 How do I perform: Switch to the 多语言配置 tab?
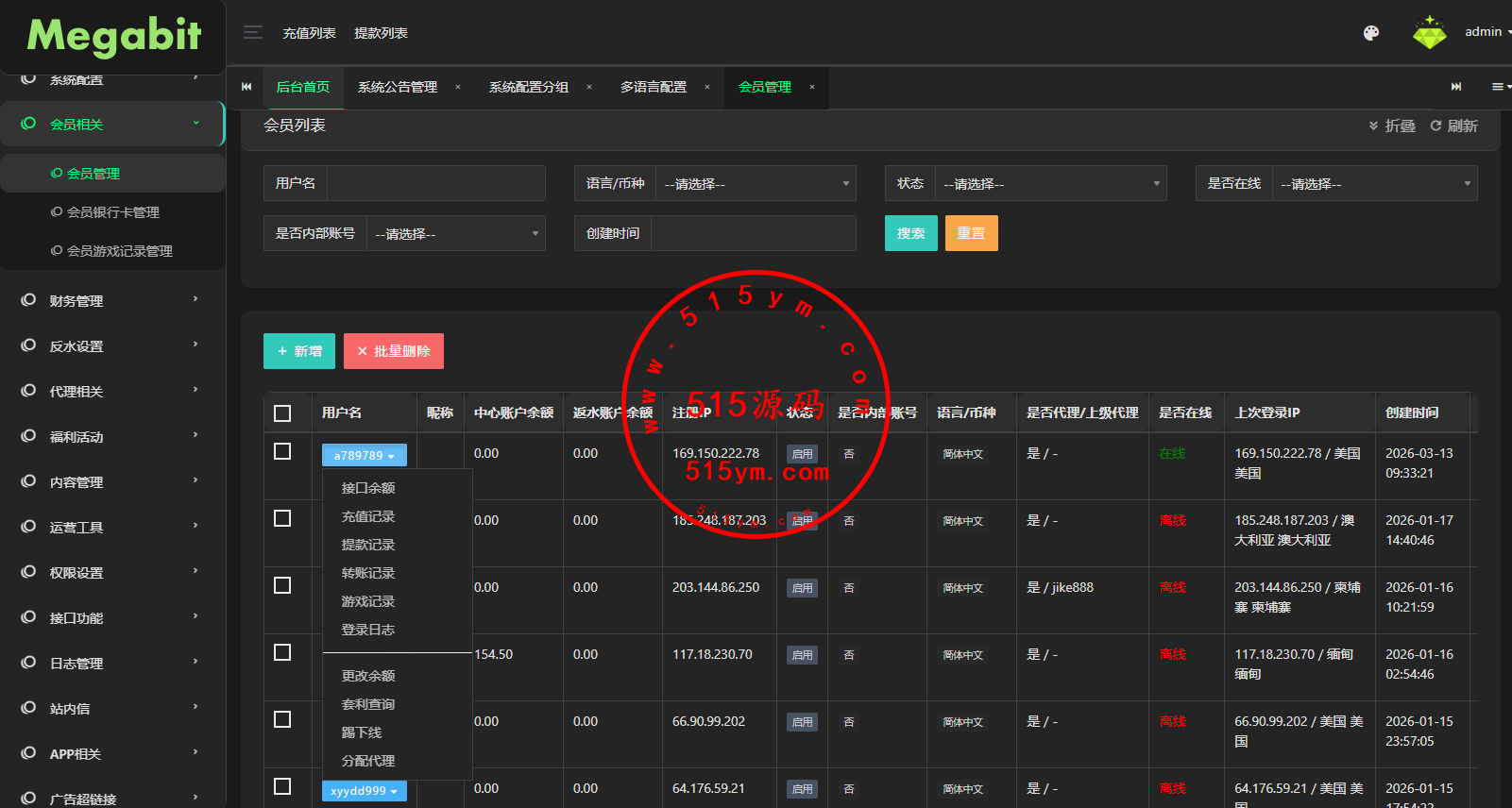(x=653, y=87)
